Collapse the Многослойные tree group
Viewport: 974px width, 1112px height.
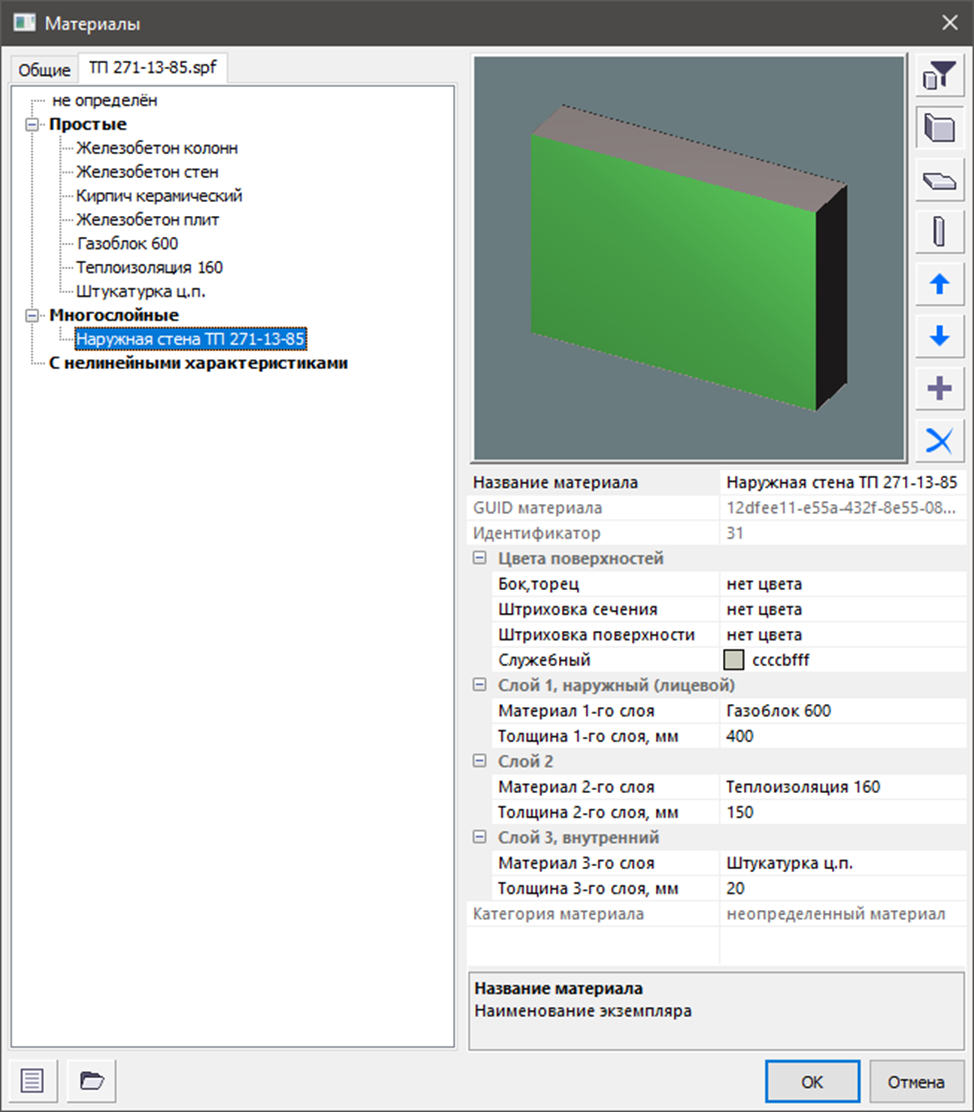pos(33,316)
